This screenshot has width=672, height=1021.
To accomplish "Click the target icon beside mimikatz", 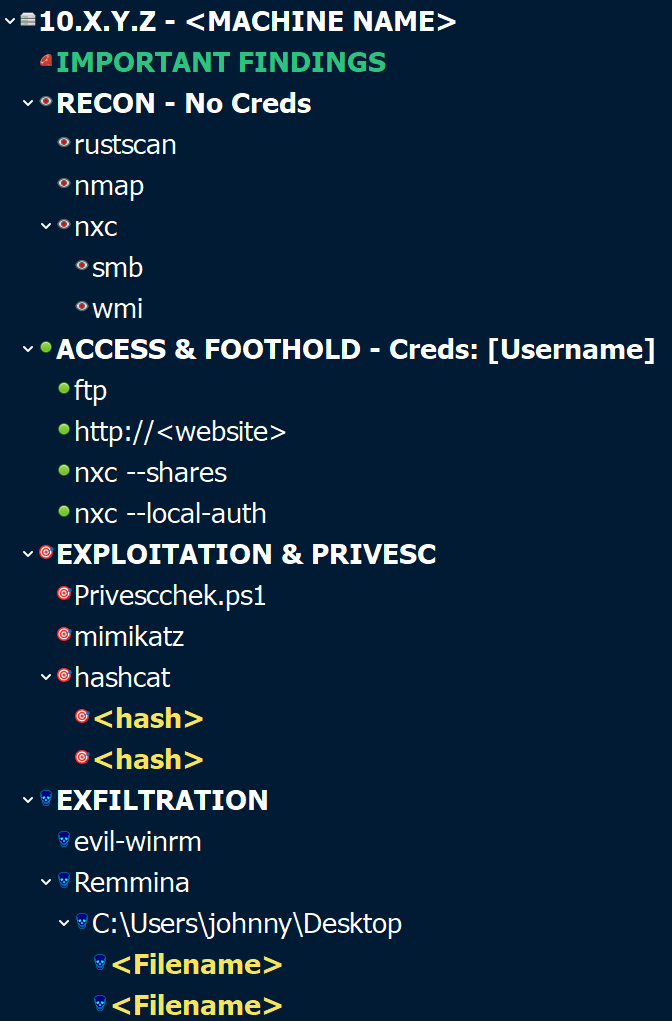I will click(x=64, y=636).
